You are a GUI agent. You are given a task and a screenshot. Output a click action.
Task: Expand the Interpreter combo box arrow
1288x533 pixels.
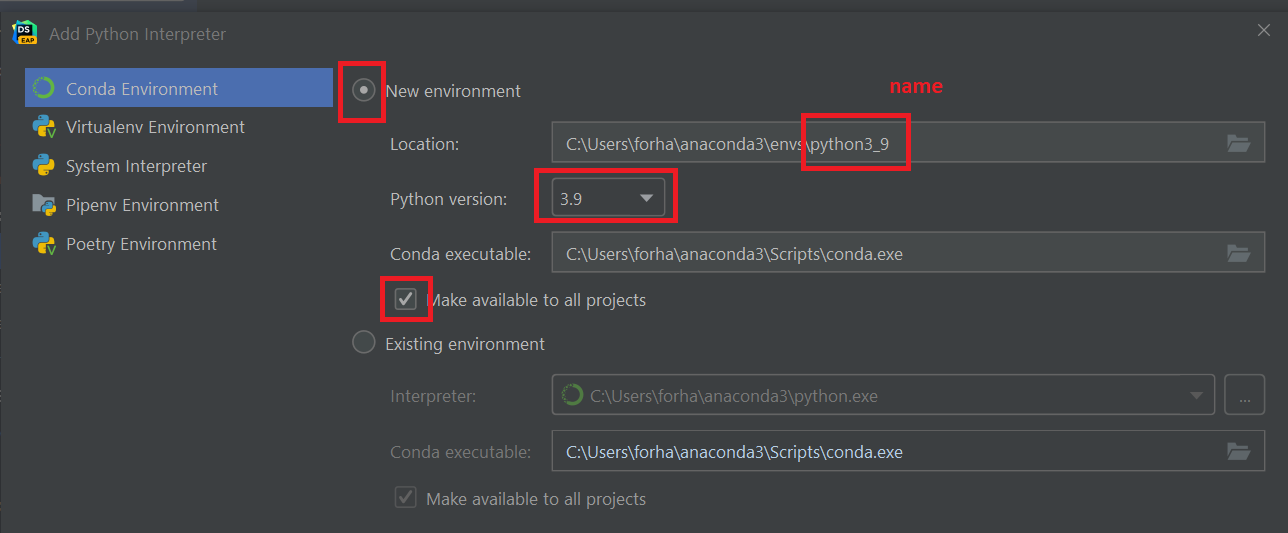tap(1196, 396)
